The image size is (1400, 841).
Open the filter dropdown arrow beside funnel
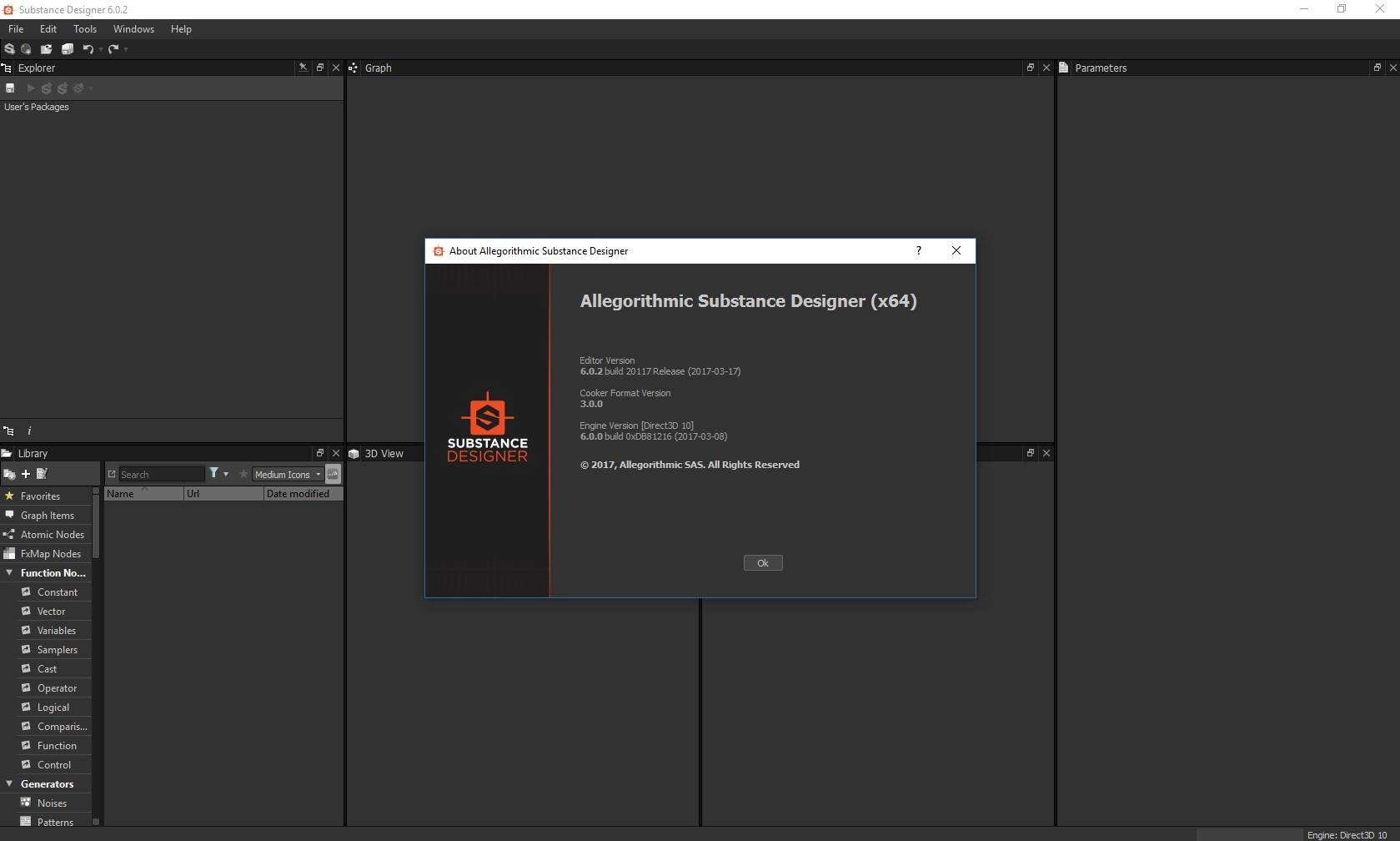click(x=226, y=474)
